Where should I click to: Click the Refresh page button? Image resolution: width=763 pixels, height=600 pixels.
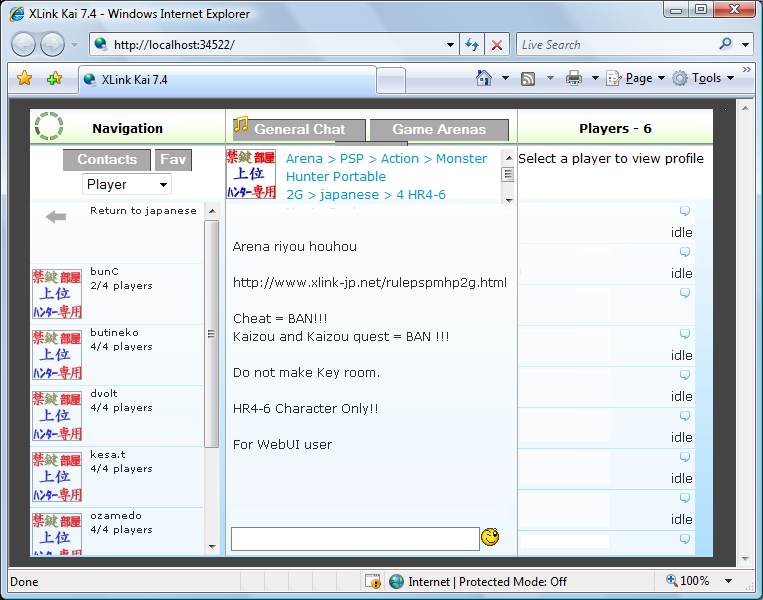[x=472, y=45]
